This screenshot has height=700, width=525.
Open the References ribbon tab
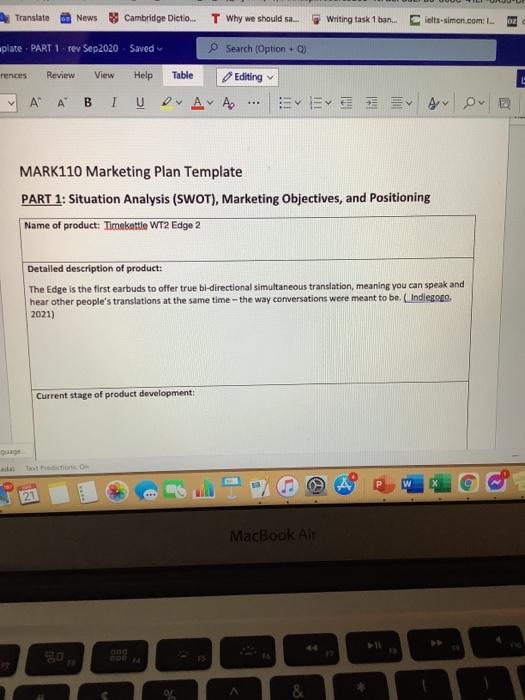pos(13,75)
